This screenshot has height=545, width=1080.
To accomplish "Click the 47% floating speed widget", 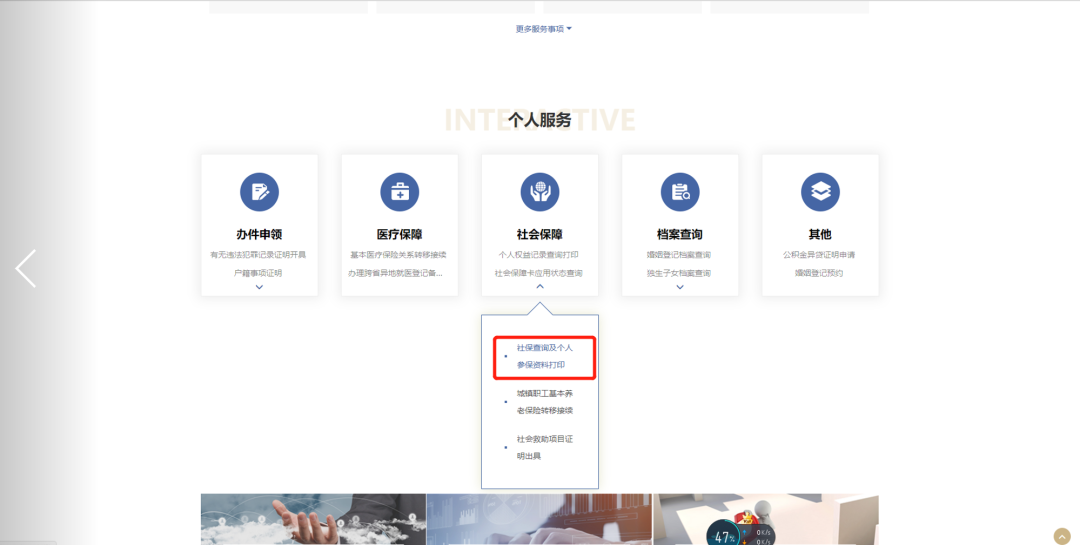I will pyautogui.click(x=742, y=532).
